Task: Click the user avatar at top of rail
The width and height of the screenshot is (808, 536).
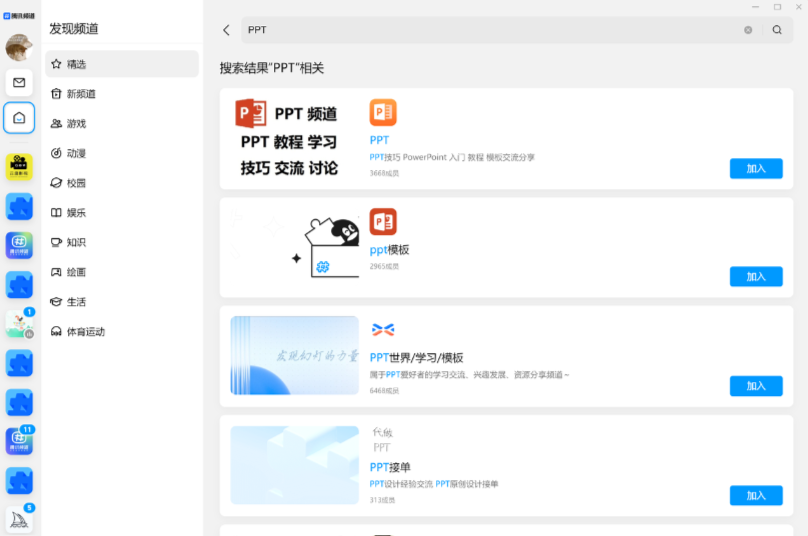Action: [19, 47]
